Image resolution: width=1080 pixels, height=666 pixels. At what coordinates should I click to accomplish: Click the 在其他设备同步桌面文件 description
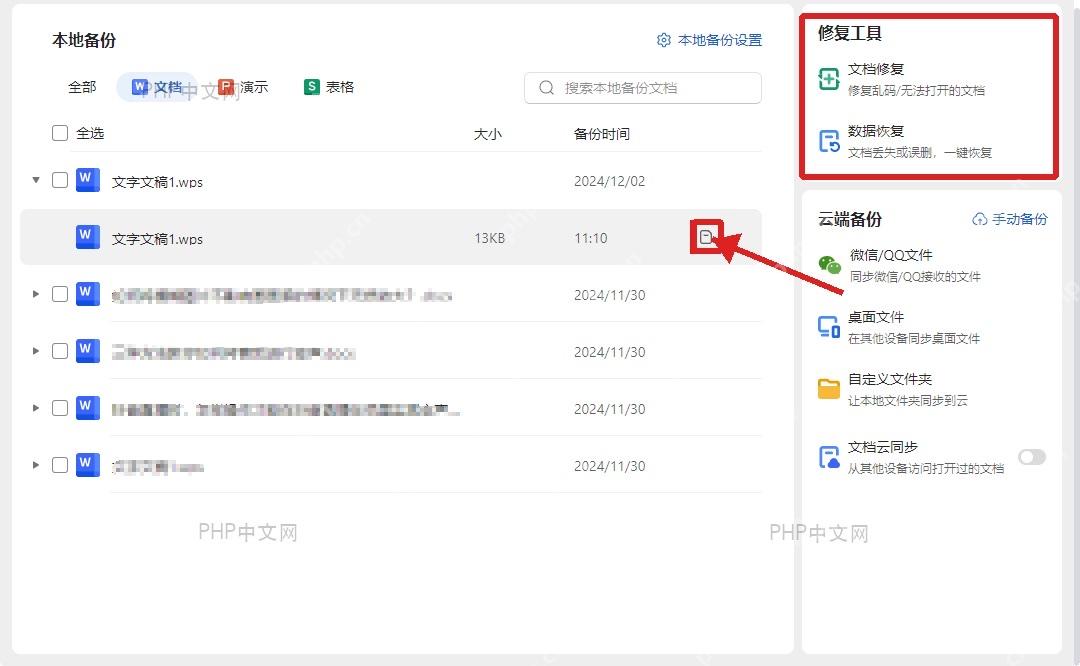tap(914, 338)
